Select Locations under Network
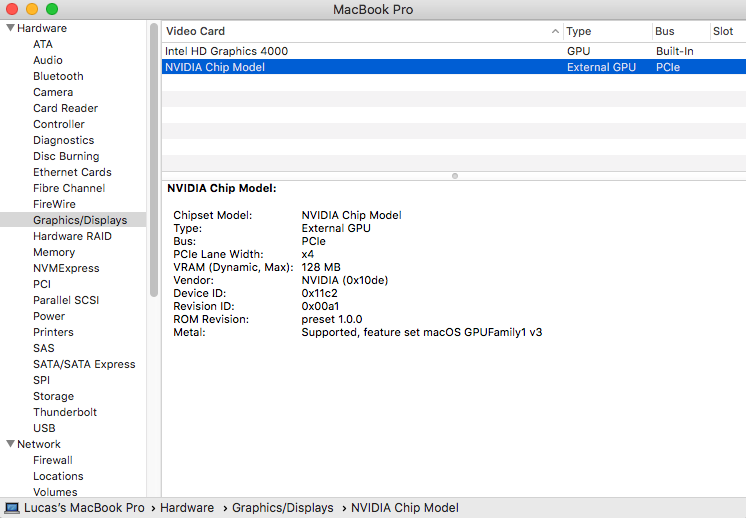The width and height of the screenshot is (746, 518). [x=58, y=476]
